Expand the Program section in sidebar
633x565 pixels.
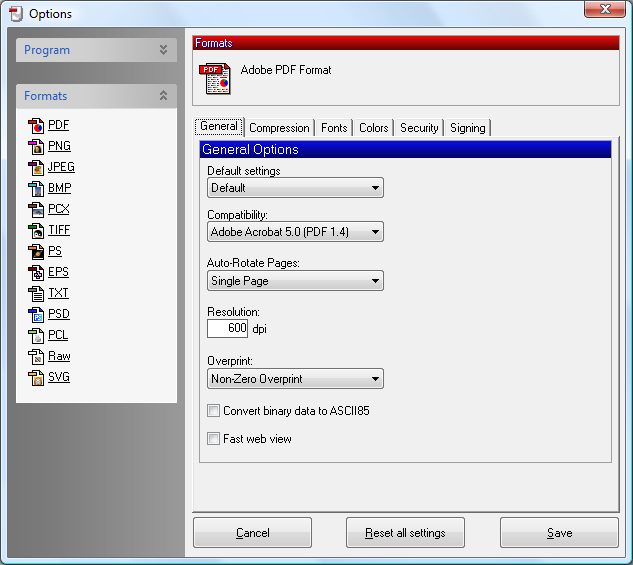click(96, 50)
